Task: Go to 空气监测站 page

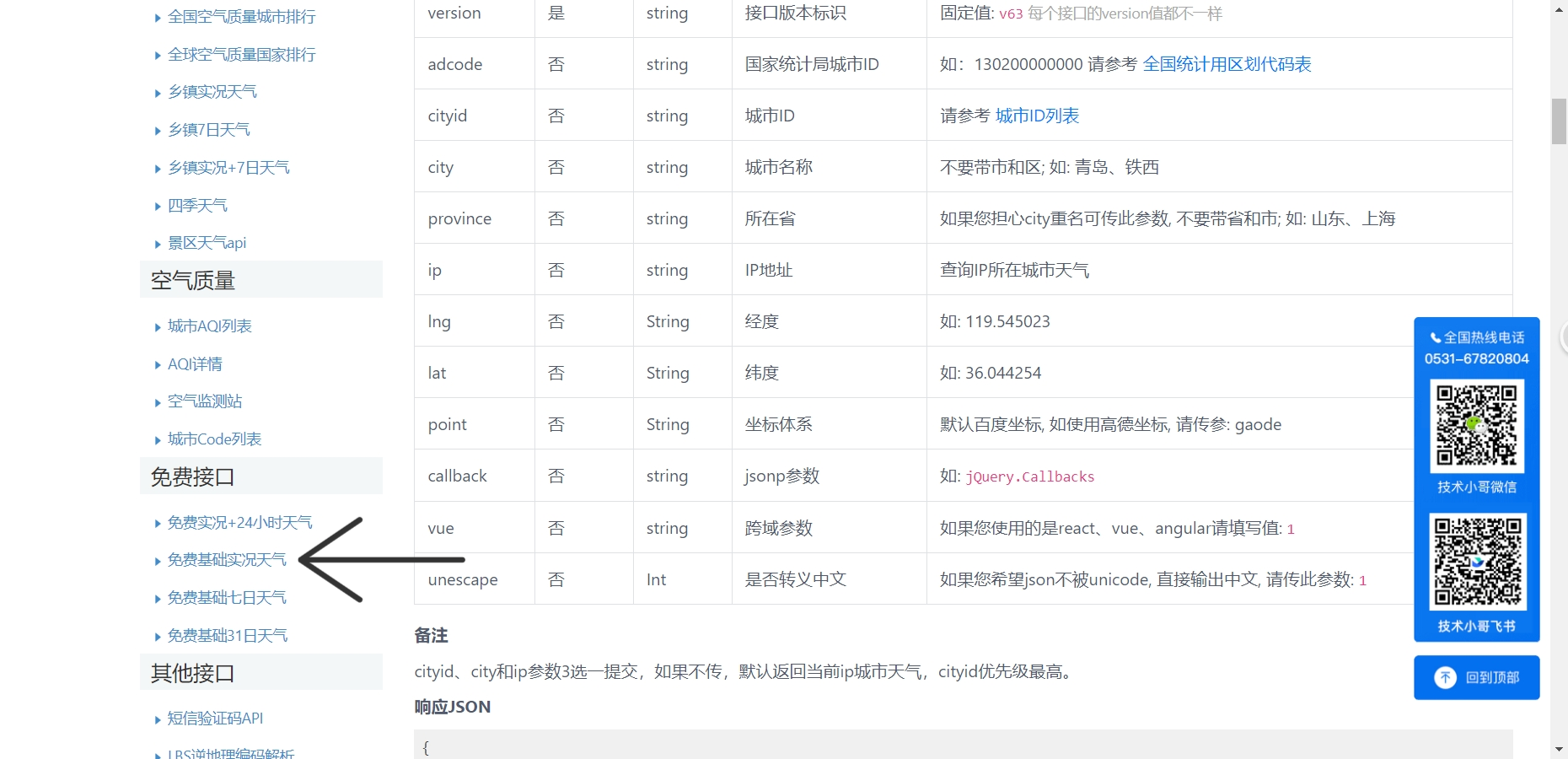Action: [205, 401]
